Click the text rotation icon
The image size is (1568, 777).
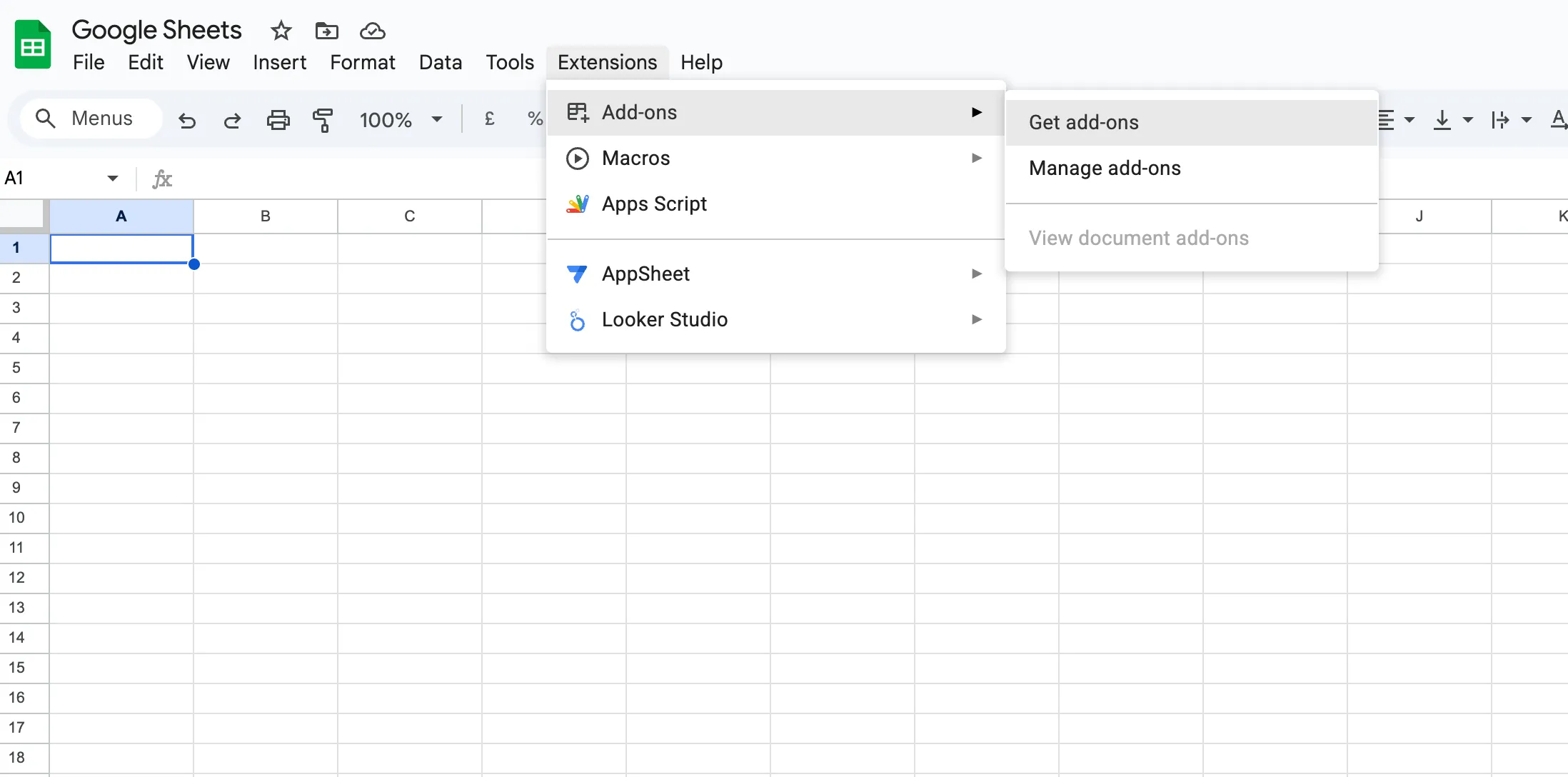point(1500,120)
